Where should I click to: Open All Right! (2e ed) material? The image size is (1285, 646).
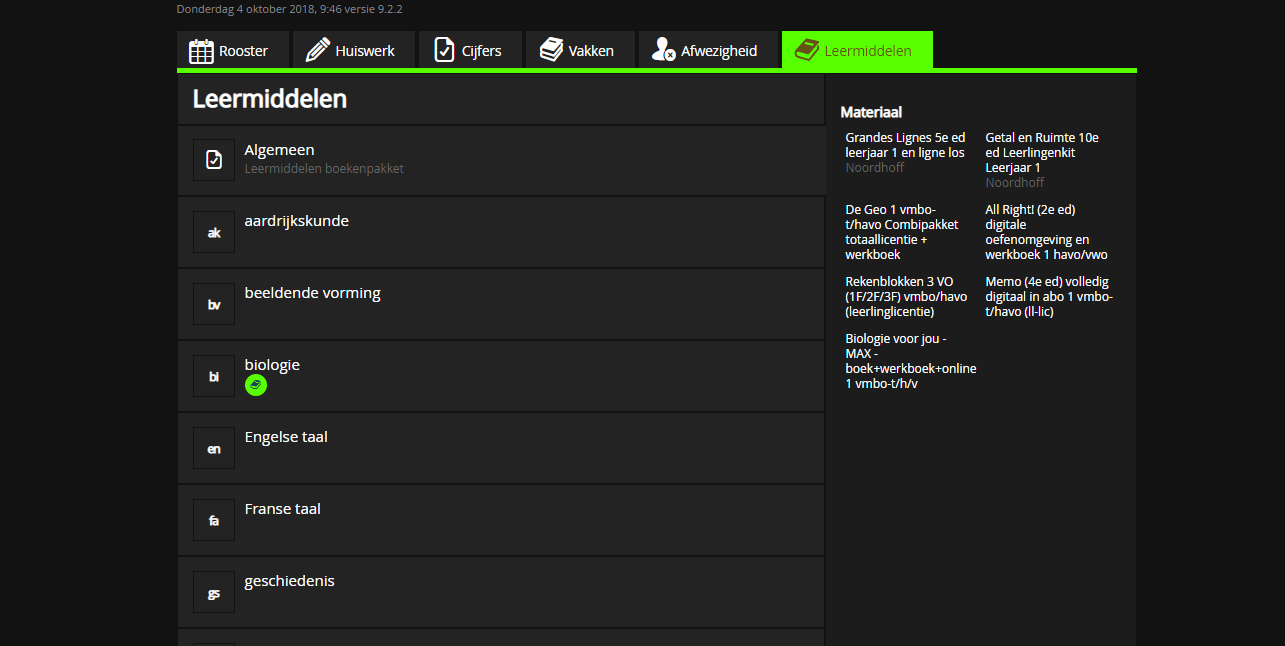pyautogui.click(x=1046, y=232)
